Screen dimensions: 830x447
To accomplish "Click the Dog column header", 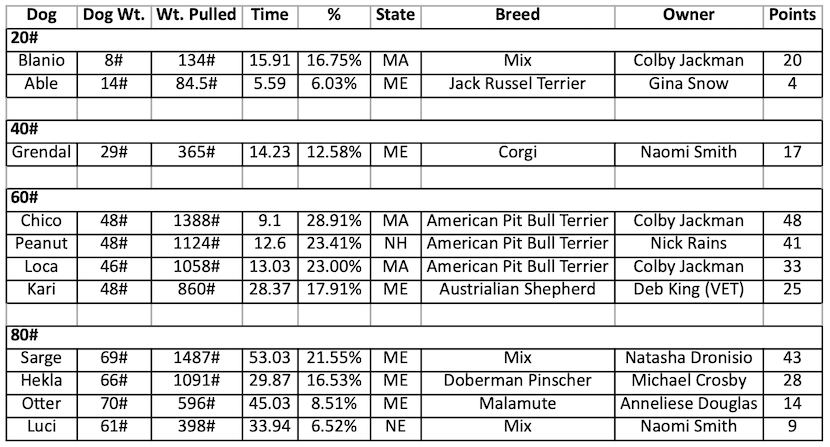I will (40, 15).
